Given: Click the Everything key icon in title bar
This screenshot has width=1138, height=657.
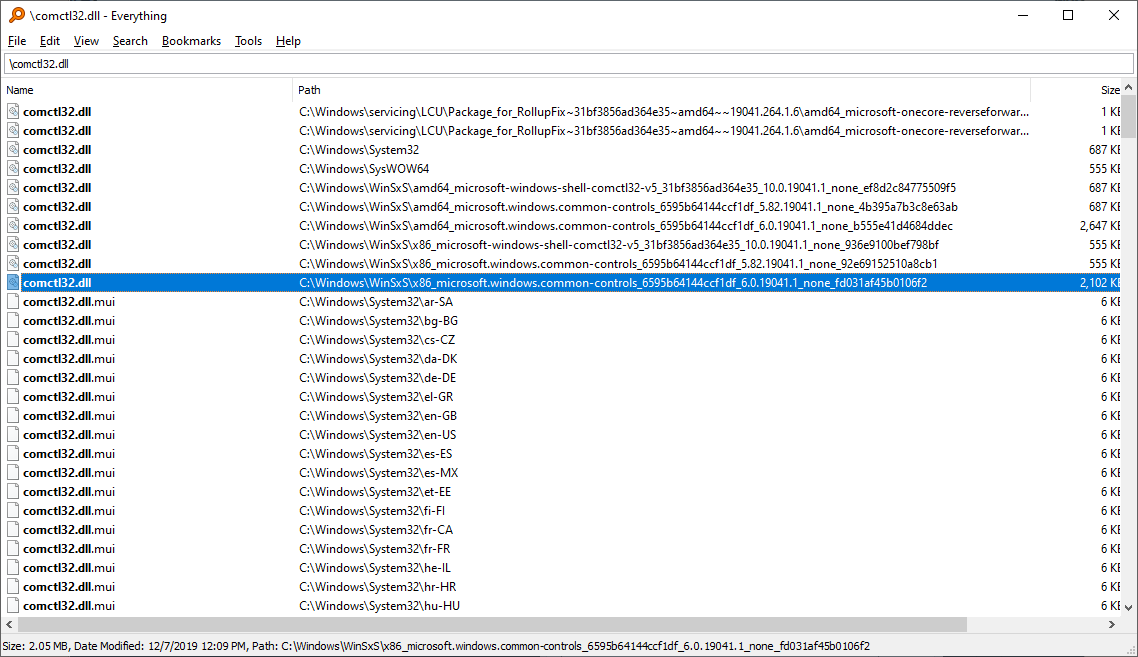Looking at the screenshot, I should (14, 15).
